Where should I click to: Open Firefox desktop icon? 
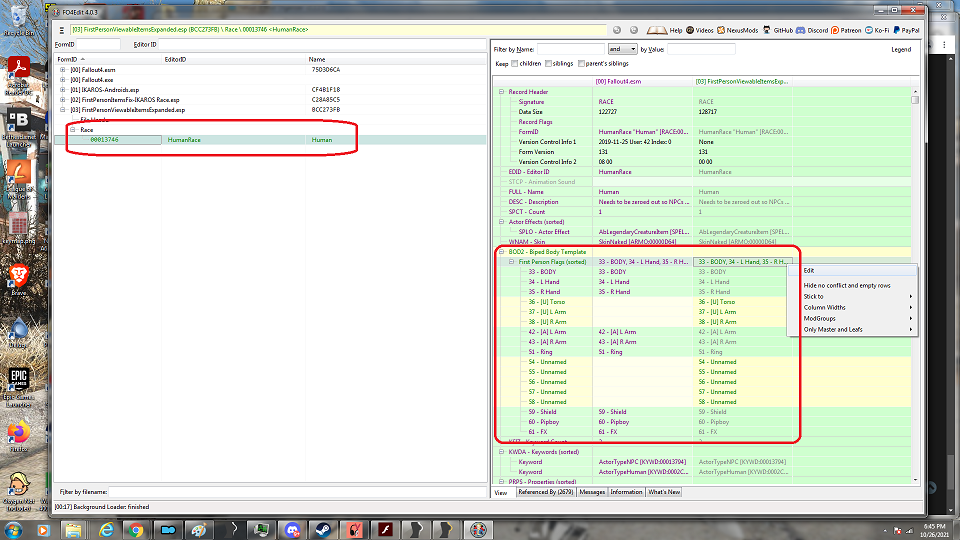[18, 437]
